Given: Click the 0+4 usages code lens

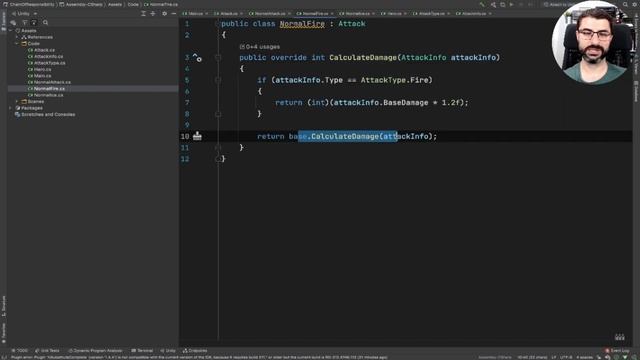Looking at the screenshot, I should (260, 47).
